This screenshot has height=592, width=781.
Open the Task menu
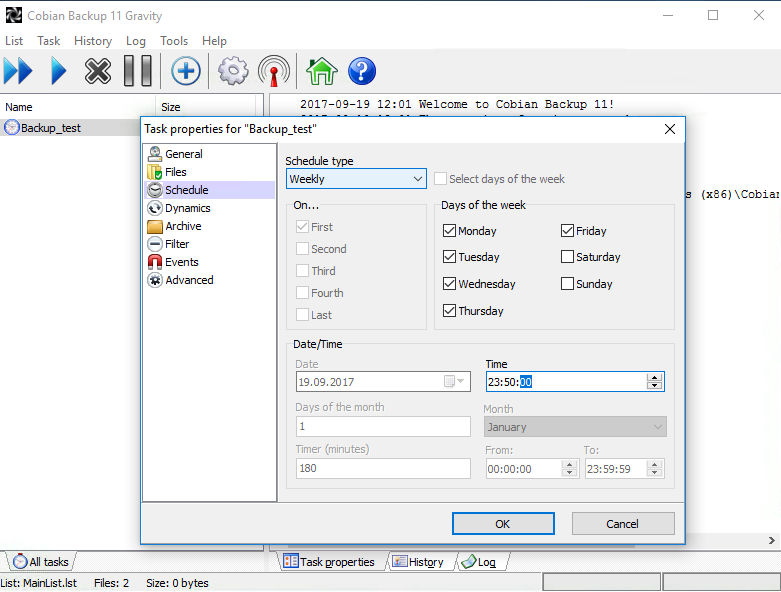coord(48,41)
